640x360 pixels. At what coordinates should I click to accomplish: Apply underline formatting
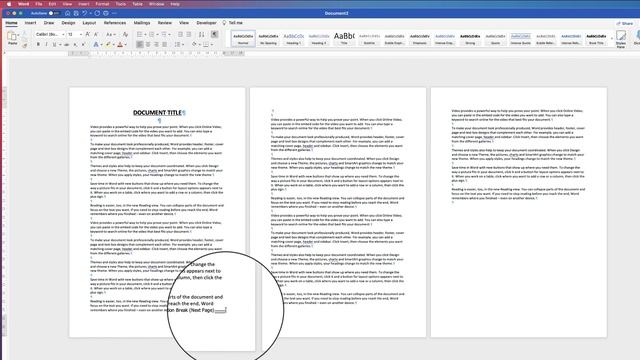click(54, 44)
